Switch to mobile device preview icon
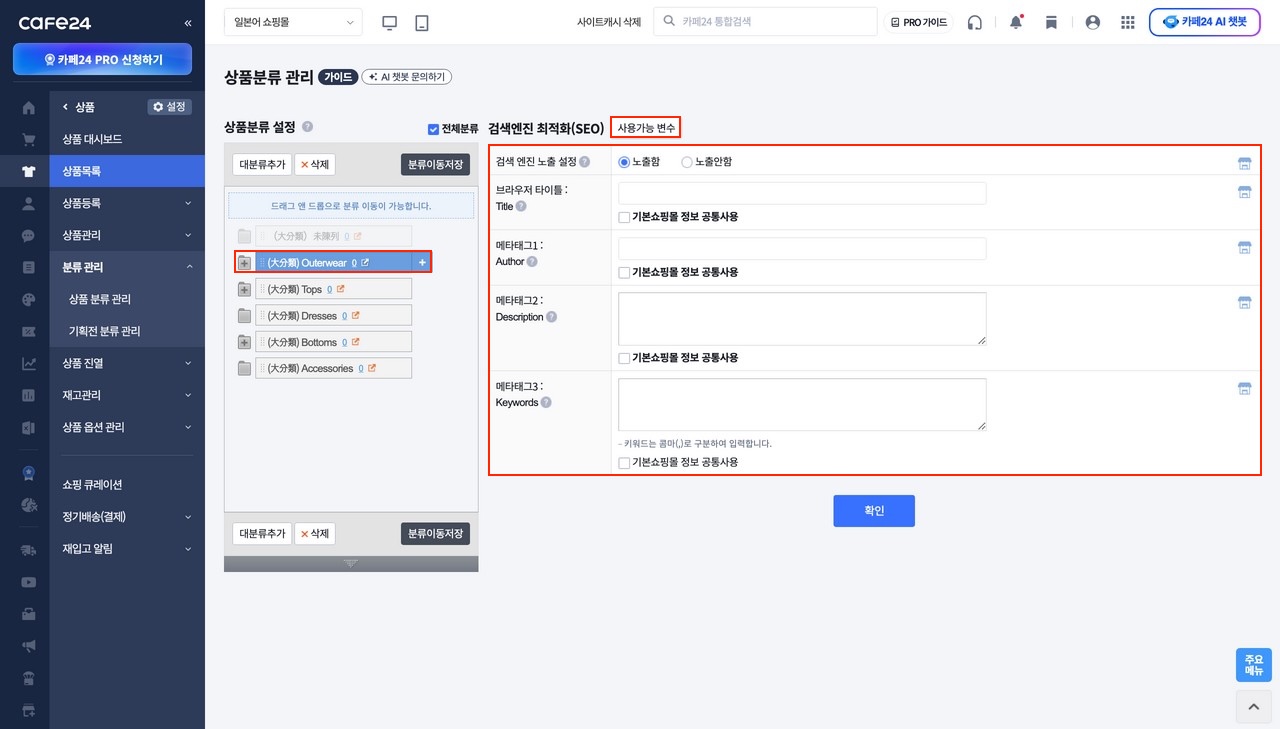The width and height of the screenshot is (1280, 729). click(x=422, y=22)
